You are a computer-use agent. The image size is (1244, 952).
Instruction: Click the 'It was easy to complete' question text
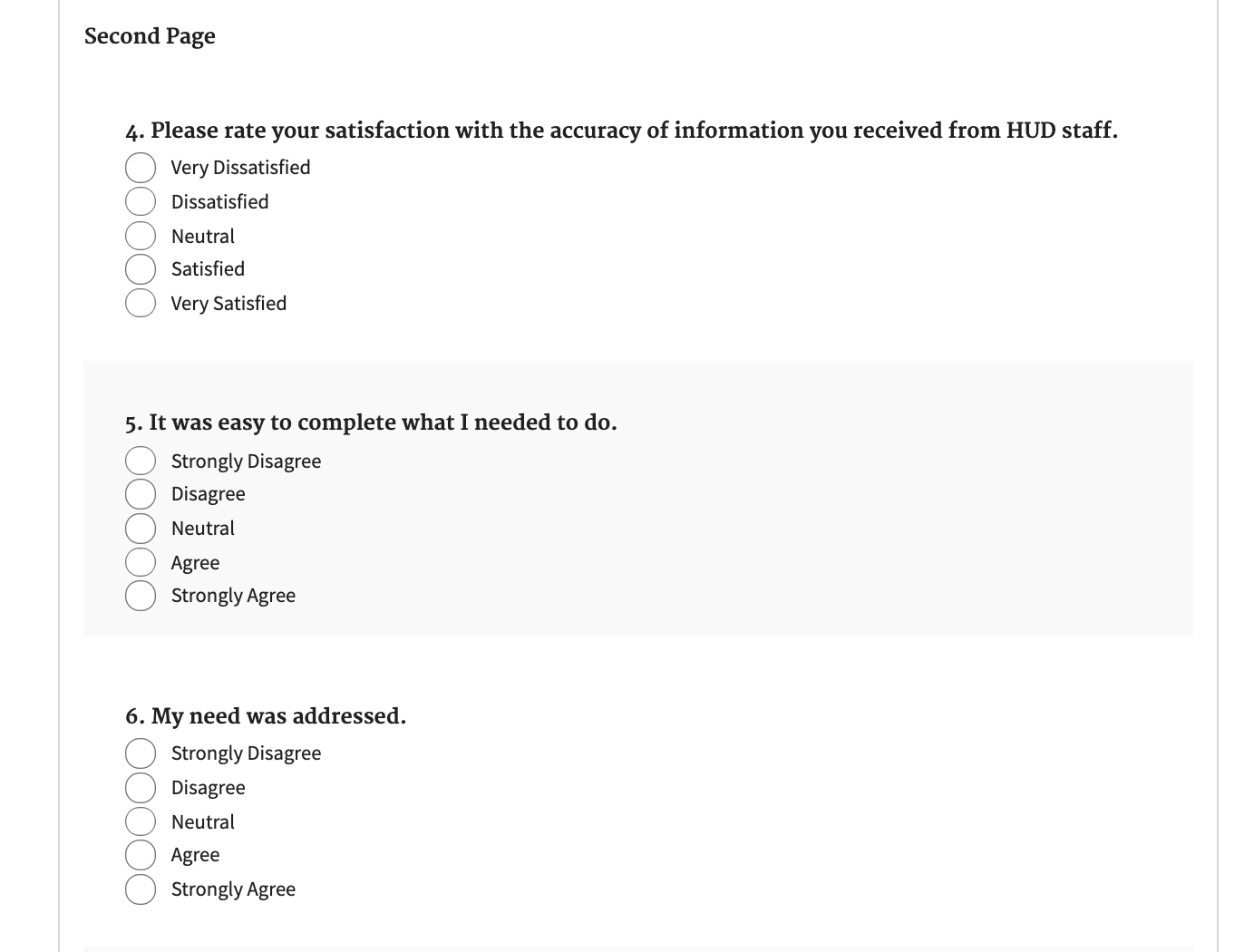pyautogui.click(x=371, y=423)
